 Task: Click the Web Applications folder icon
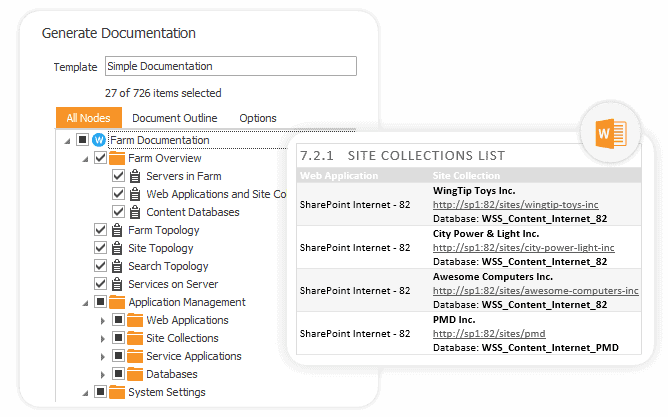tap(135, 320)
